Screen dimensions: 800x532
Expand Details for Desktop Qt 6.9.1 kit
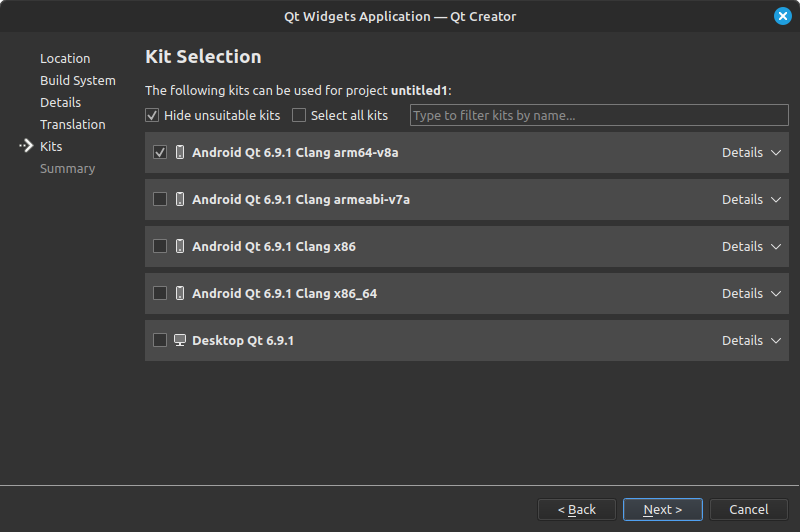click(x=752, y=340)
